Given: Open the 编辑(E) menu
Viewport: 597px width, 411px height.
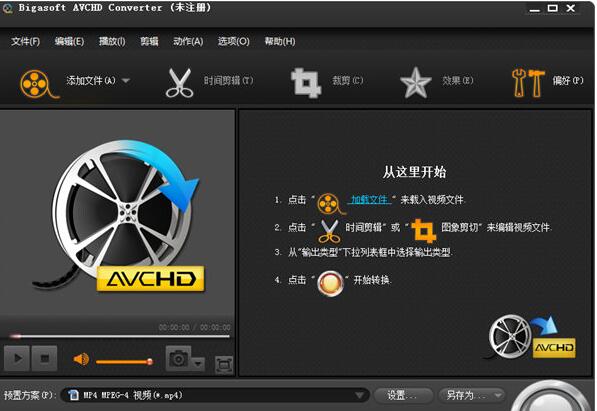Looking at the screenshot, I should click(x=69, y=41).
